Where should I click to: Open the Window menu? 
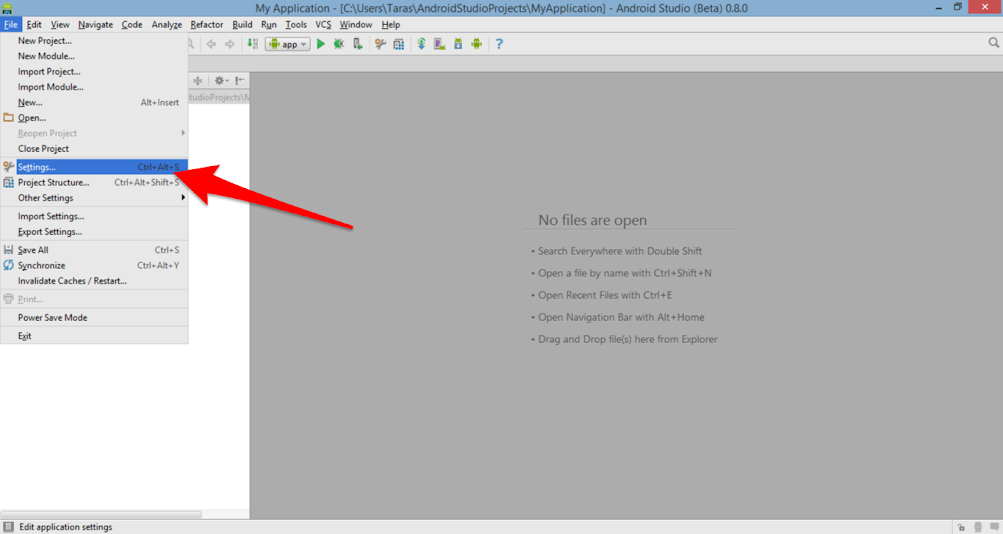click(x=356, y=24)
